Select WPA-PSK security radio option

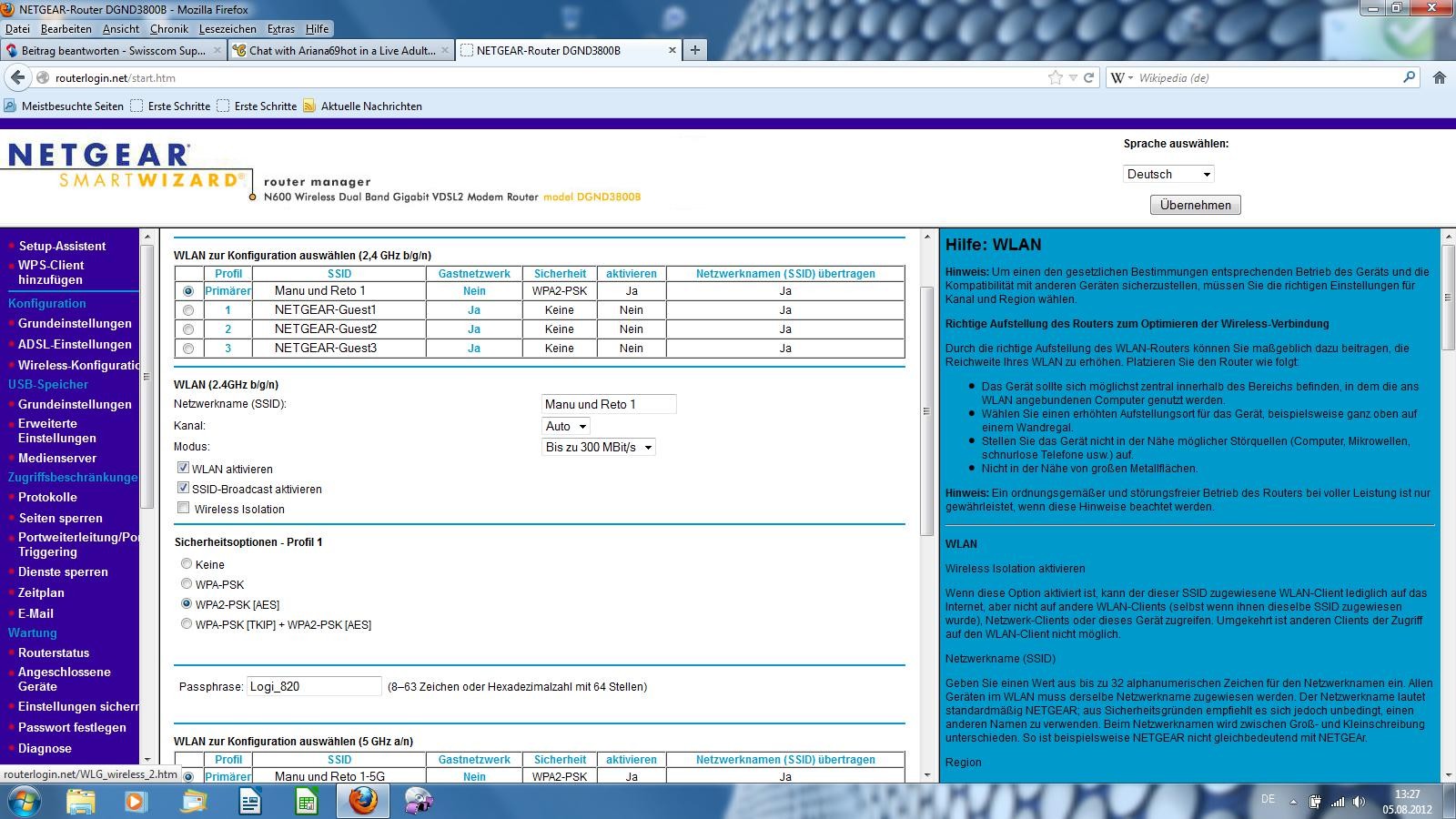[187, 584]
